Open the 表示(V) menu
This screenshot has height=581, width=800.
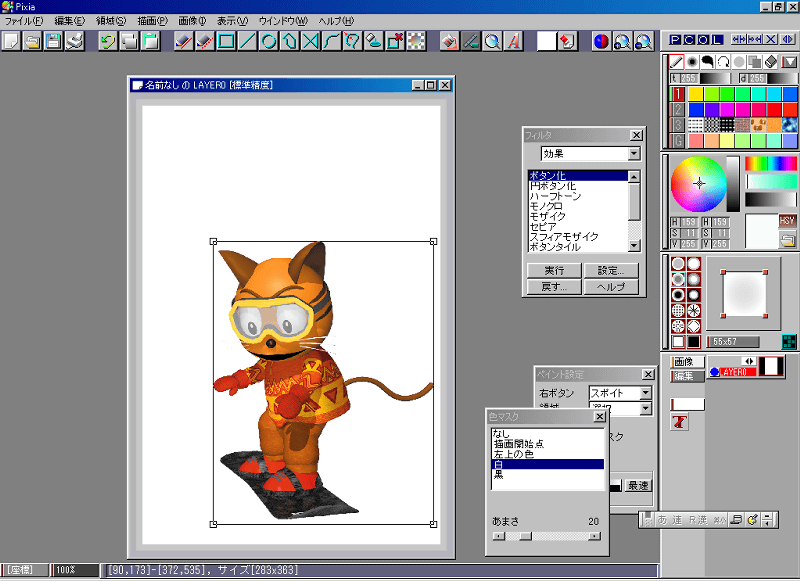pyautogui.click(x=232, y=21)
